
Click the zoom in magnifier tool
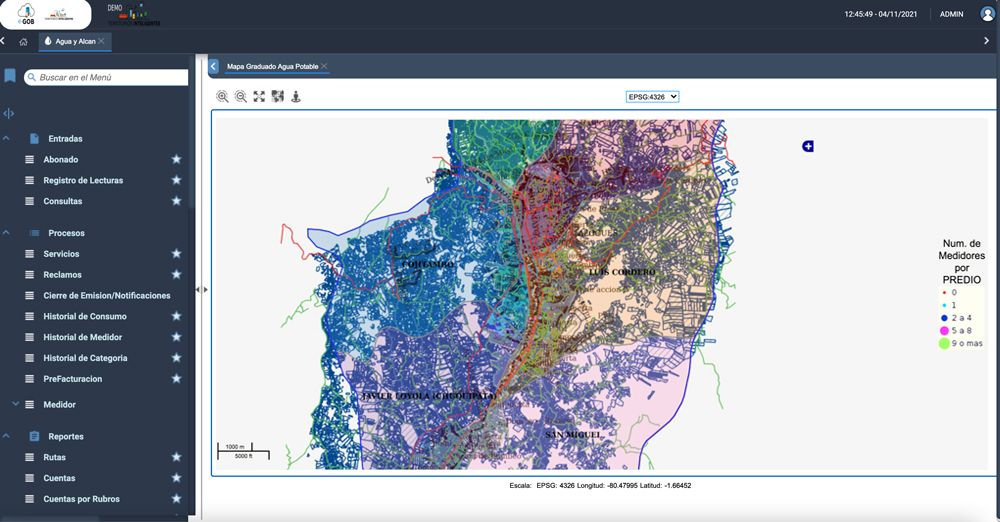pyautogui.click(x=222, y=96)
